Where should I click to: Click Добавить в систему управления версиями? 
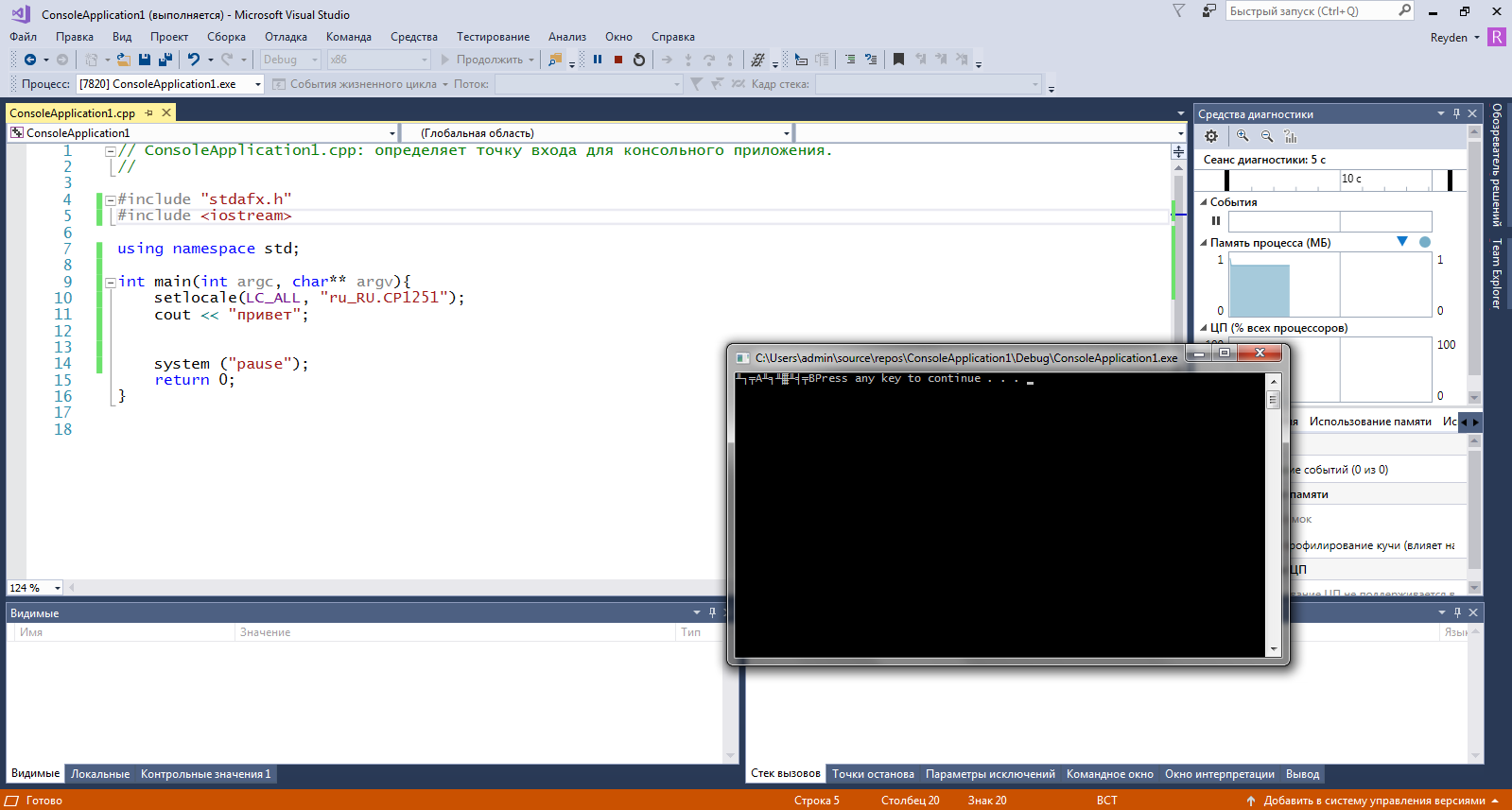1374,801
